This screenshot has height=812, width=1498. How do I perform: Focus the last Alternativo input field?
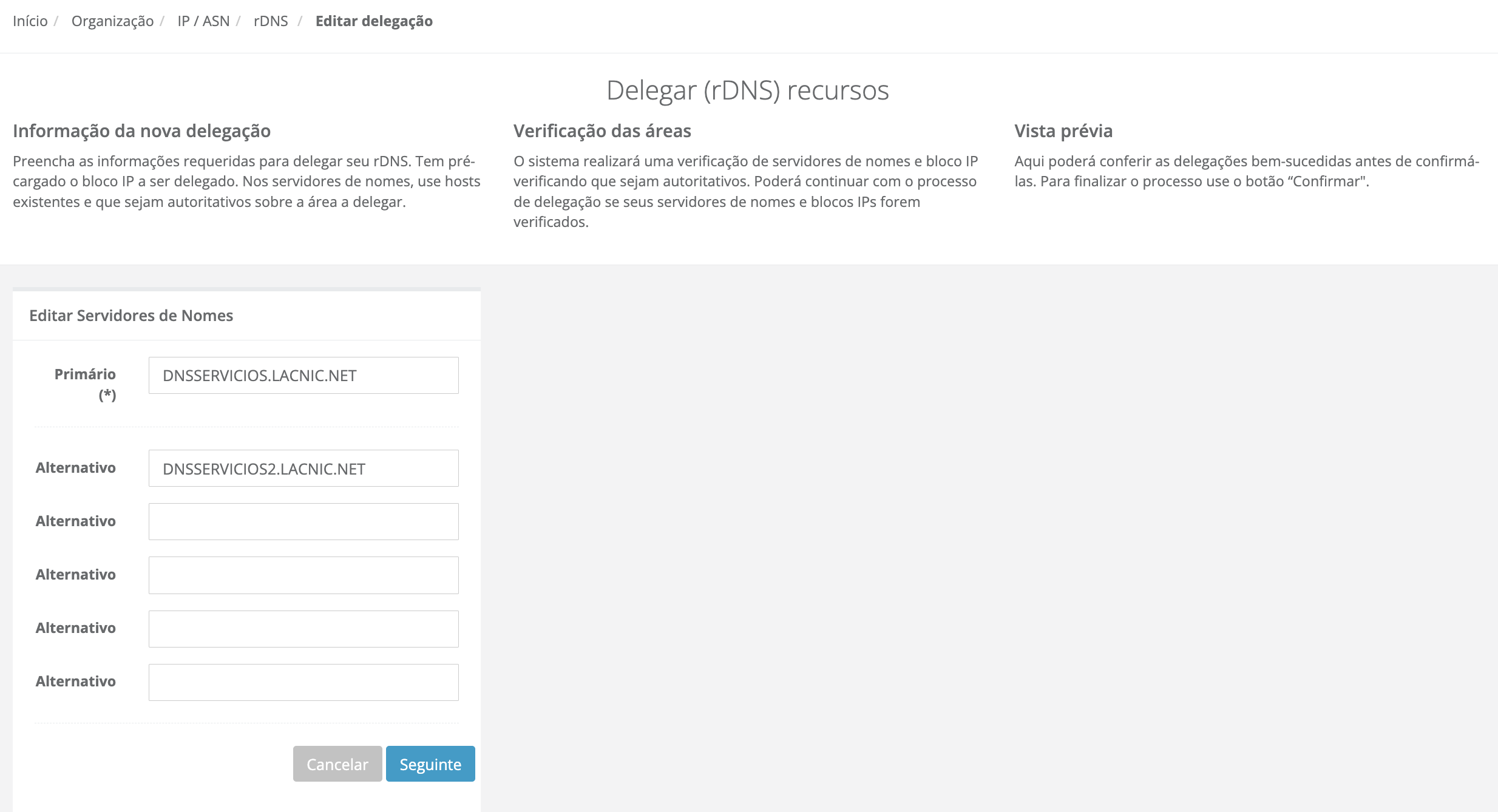coord(303,682)
